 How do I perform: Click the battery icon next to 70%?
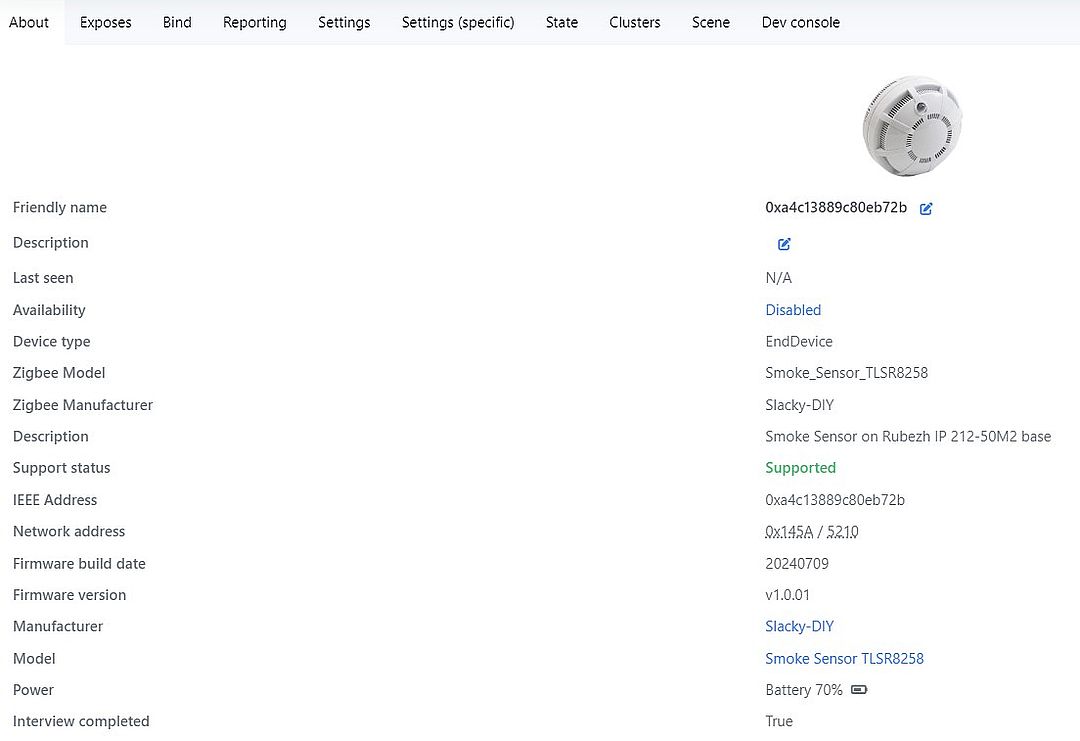(859, 689)
